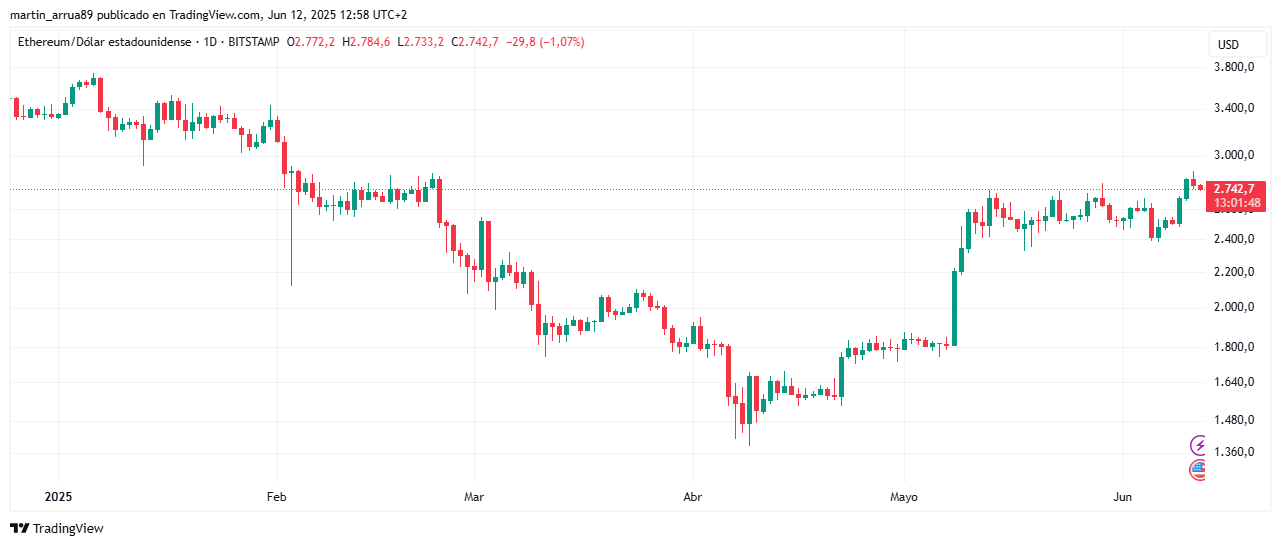1281x546 pixels.
Task: Click the 2.000,0 price scale label
Action: tap(1233, 307)
